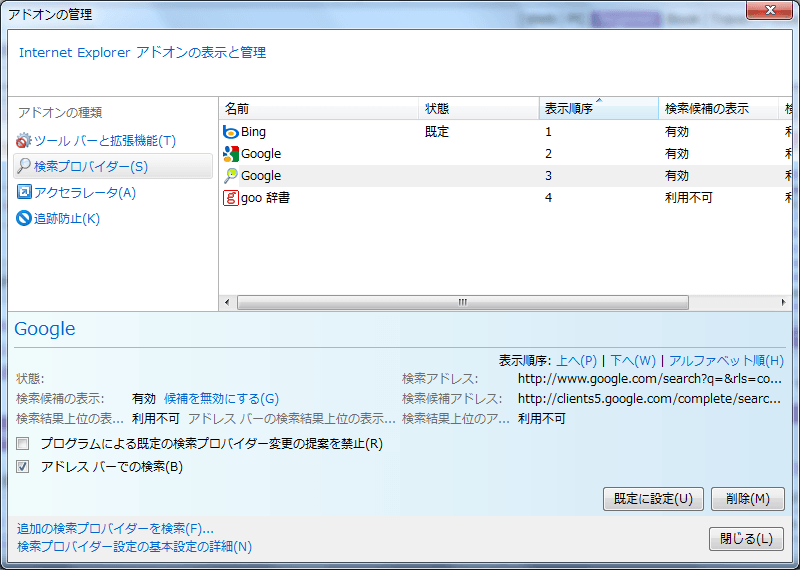This screenshot has height=570, width=800.
Task: Click the magnifier icon of Google row 3
Action: (x=231, y=176)
